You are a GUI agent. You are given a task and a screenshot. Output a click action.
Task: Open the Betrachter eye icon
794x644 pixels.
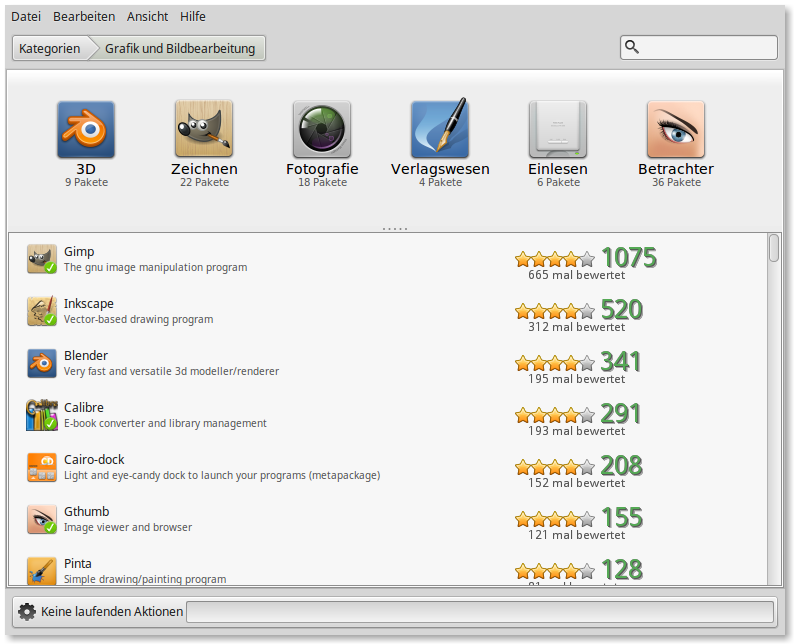point(676,130)
